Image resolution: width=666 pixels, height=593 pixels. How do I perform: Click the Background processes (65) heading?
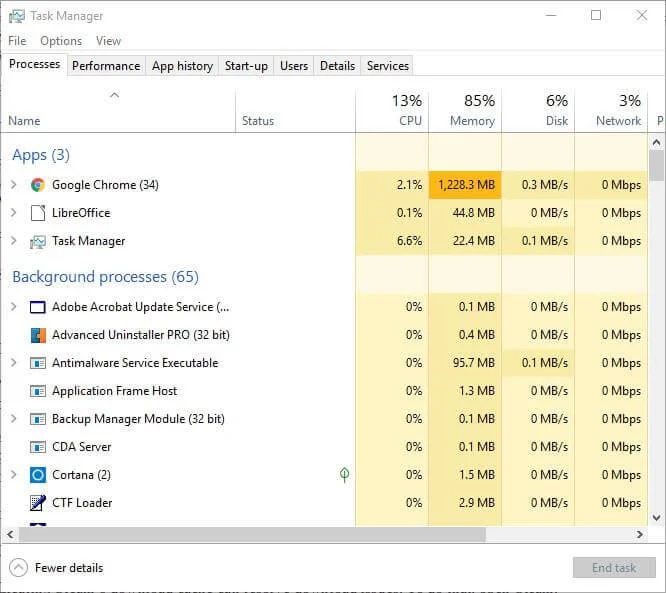pyautogui.click(x=105, y=277)
